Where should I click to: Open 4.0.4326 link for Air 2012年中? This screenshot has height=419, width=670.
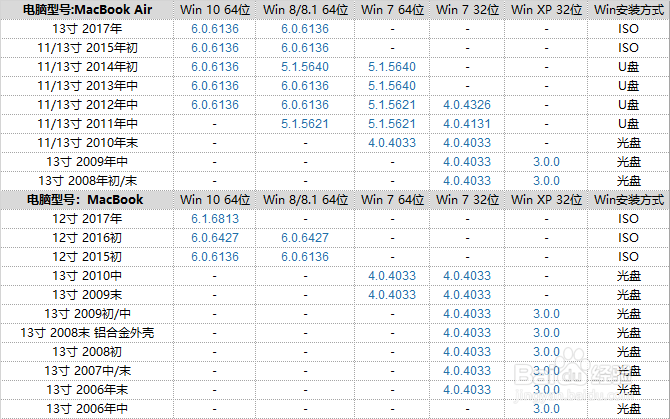(x=467, y=105)
